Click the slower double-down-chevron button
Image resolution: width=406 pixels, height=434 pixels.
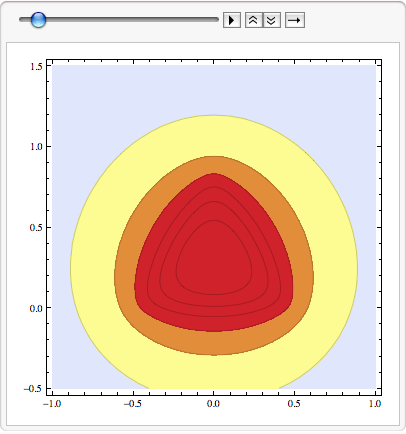272,20
